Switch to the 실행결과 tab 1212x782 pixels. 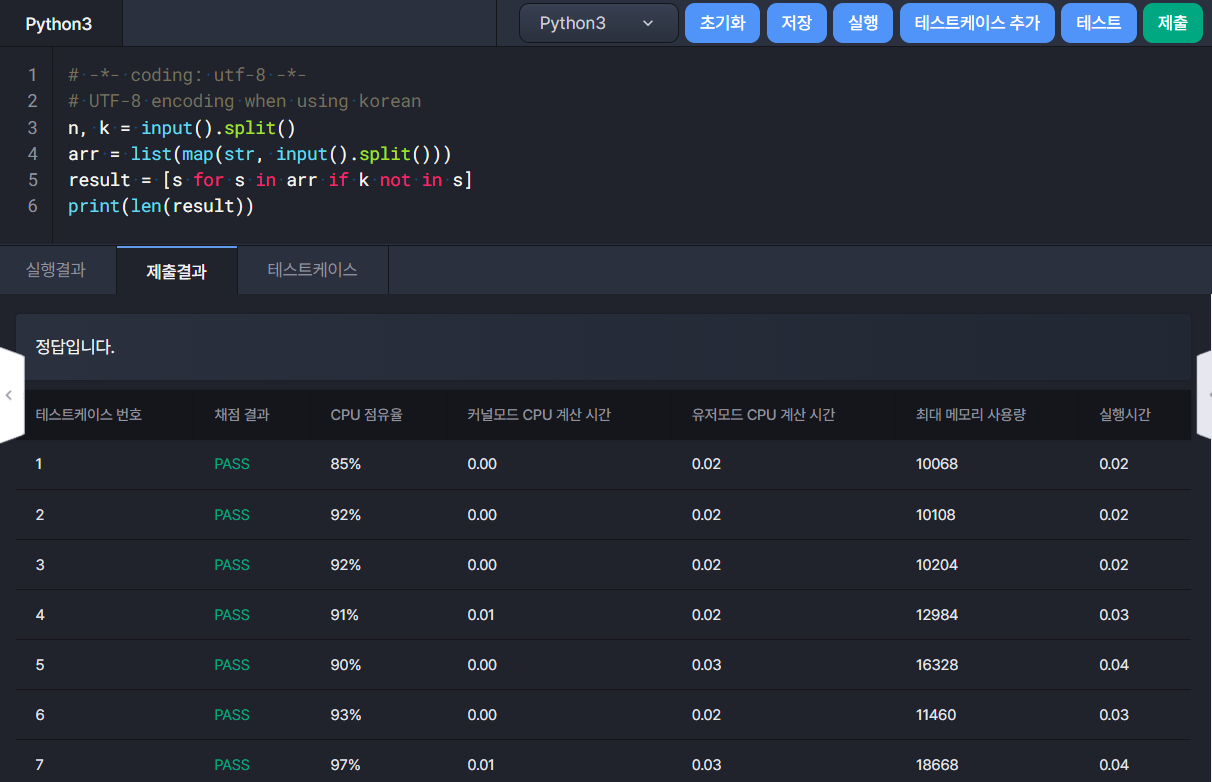coord(56,270)
